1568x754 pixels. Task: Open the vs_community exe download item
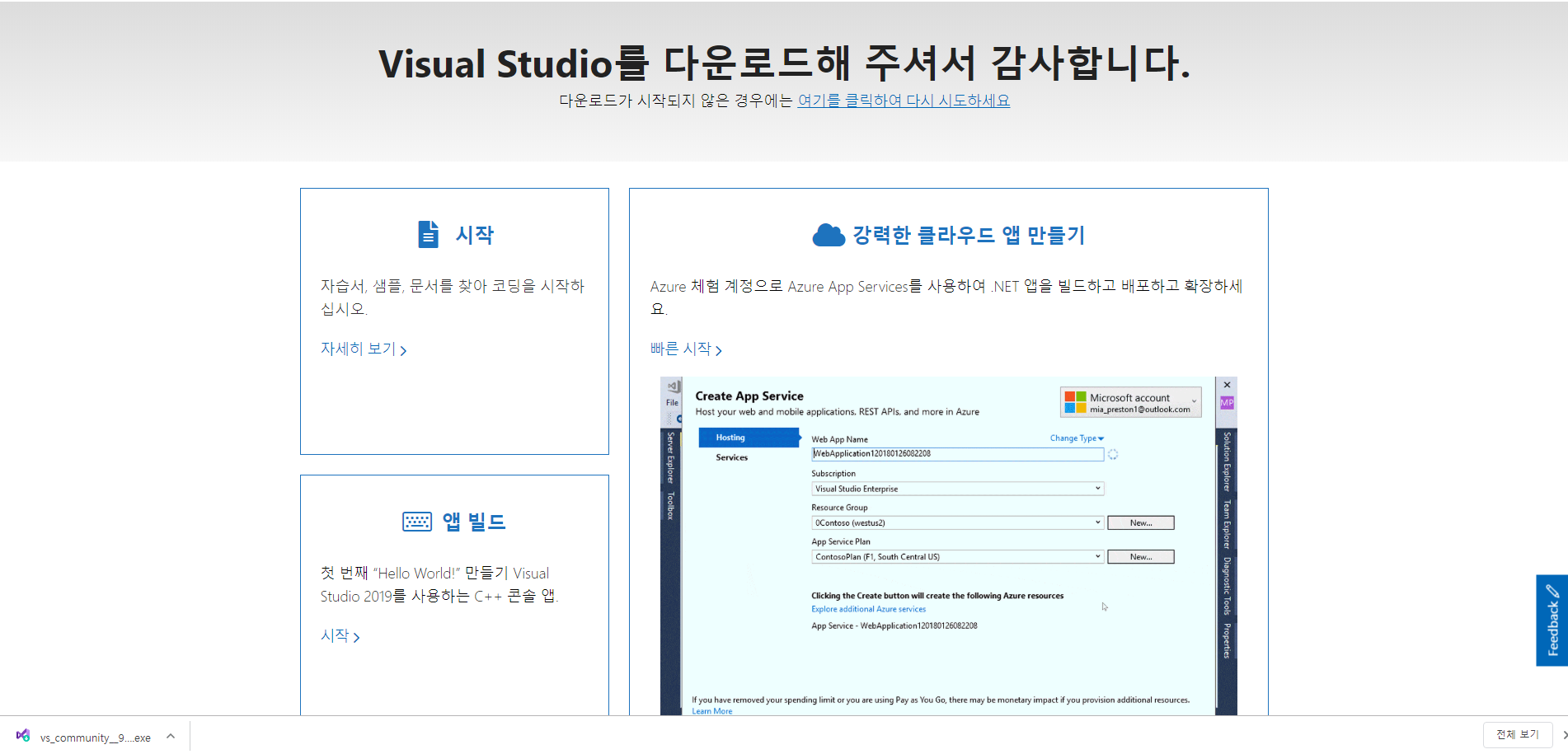pos(96,738)
